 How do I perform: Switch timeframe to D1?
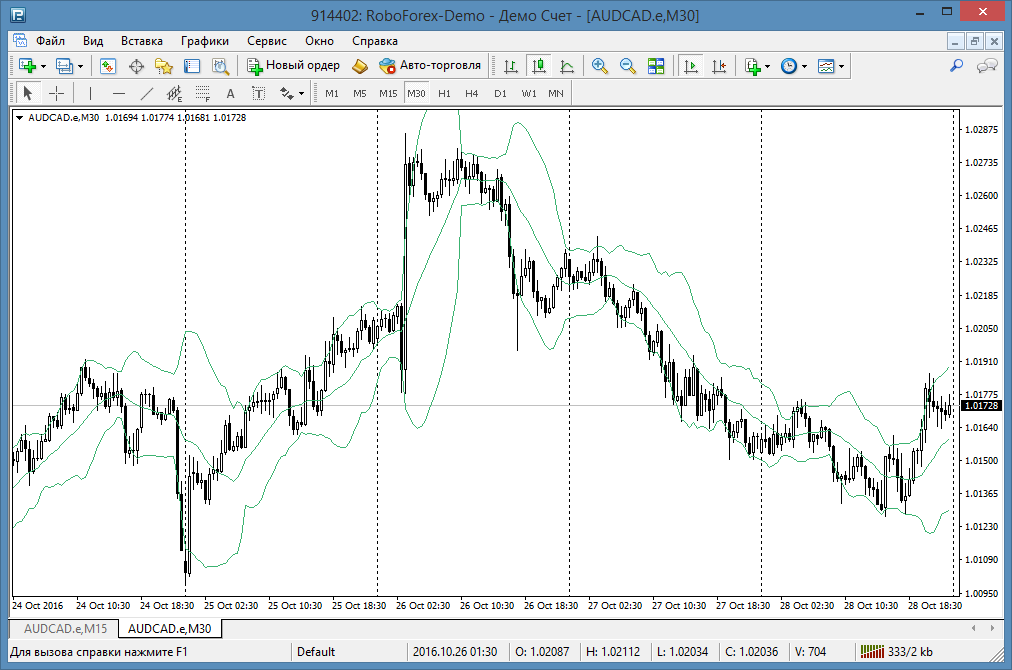(500, 94)
